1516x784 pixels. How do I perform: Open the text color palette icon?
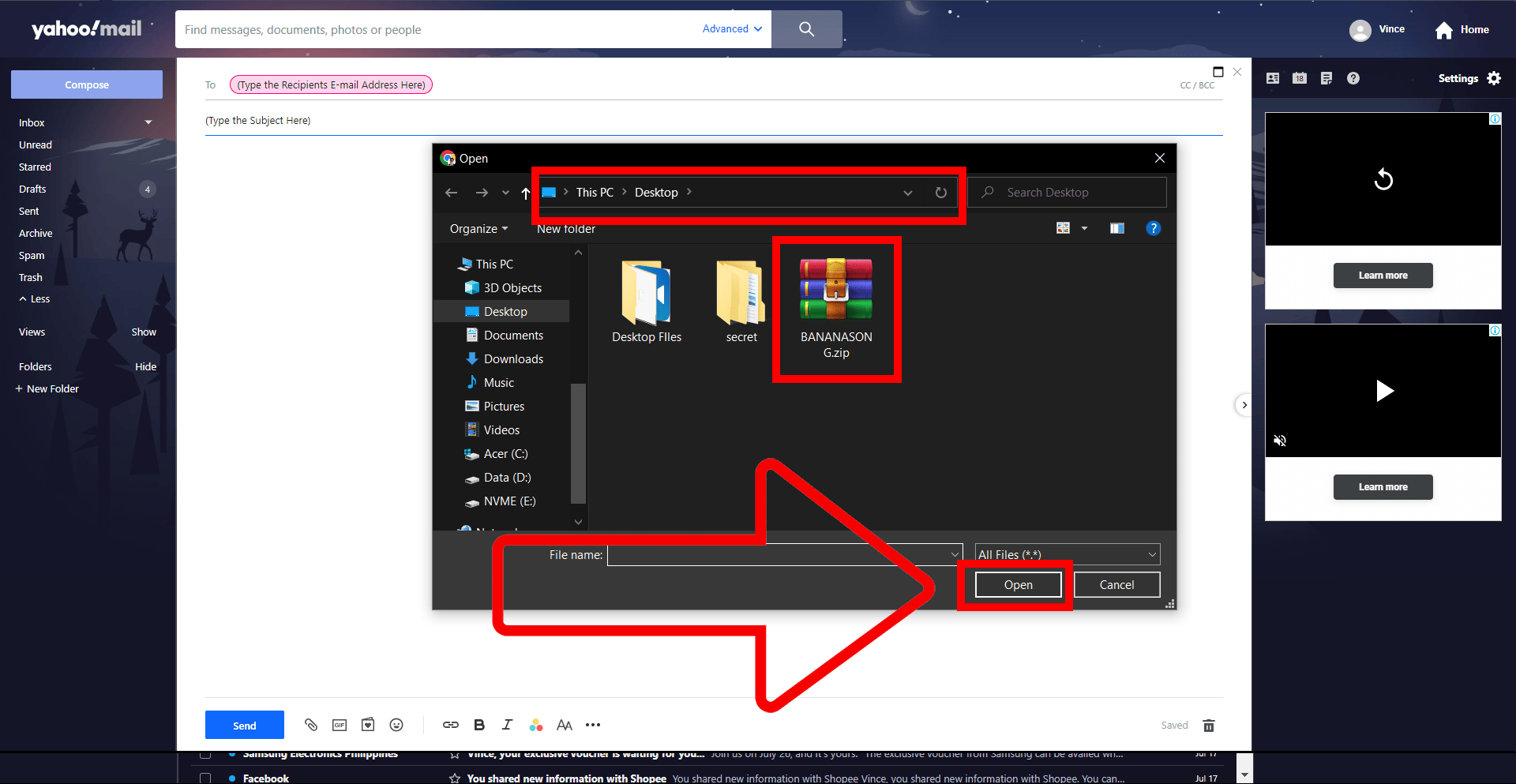tap(536, 725)
